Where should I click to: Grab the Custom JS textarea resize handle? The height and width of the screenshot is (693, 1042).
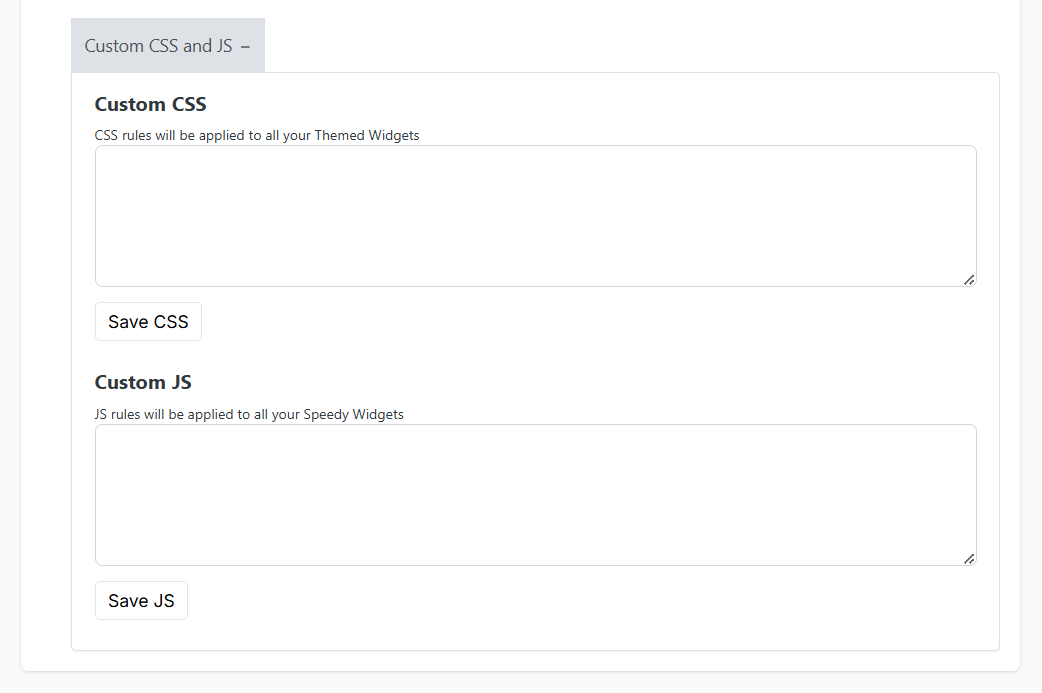pos(969,559)
